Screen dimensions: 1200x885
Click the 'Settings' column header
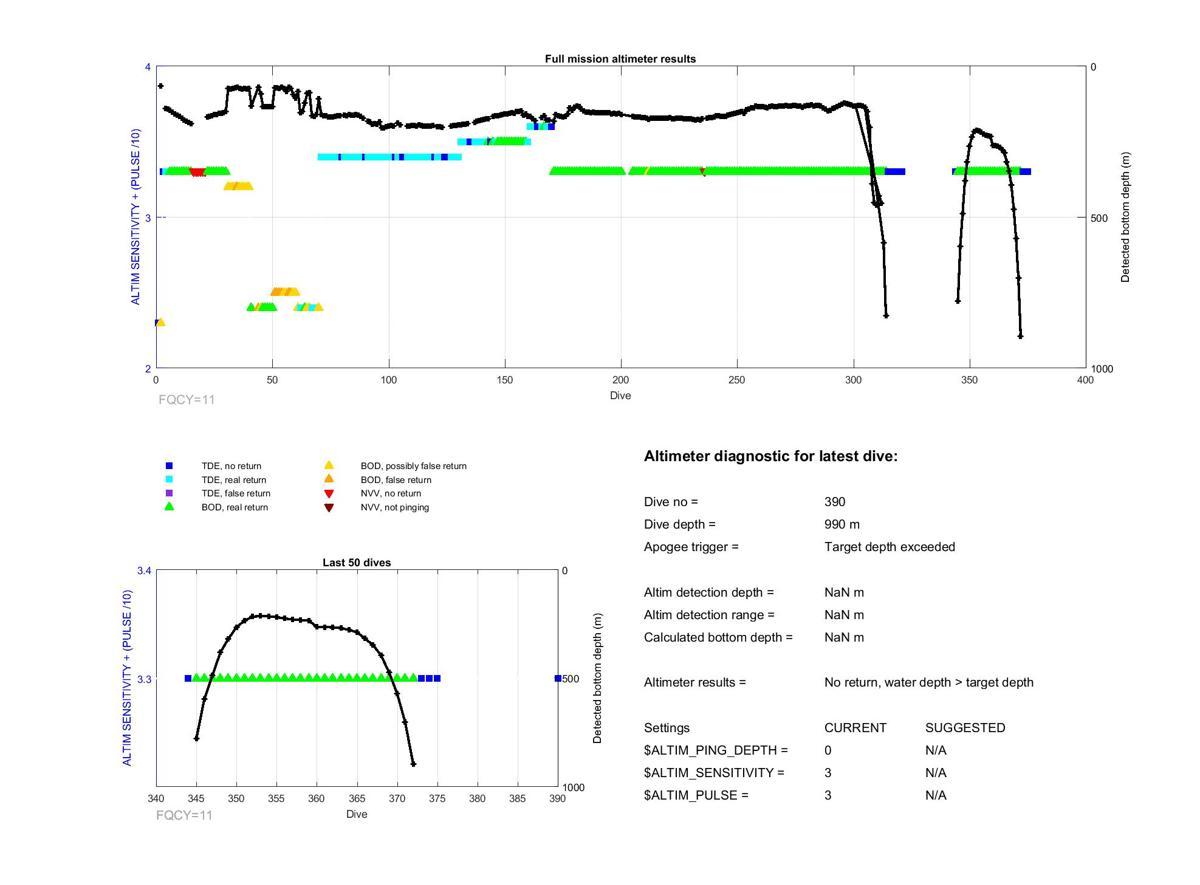click(x=667, y=728)
